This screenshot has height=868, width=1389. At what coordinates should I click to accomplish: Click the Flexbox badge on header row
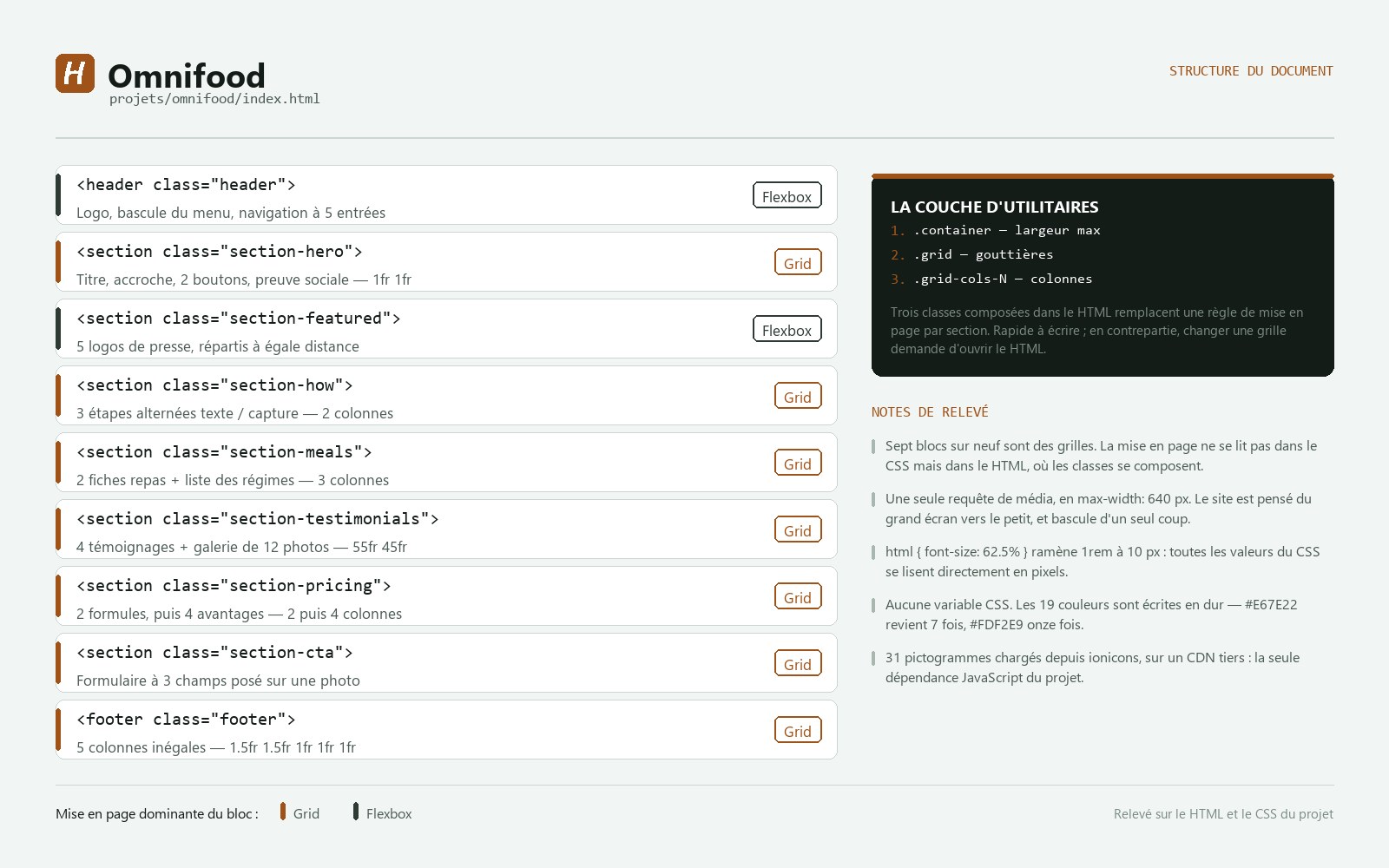(x=787, y=195)
